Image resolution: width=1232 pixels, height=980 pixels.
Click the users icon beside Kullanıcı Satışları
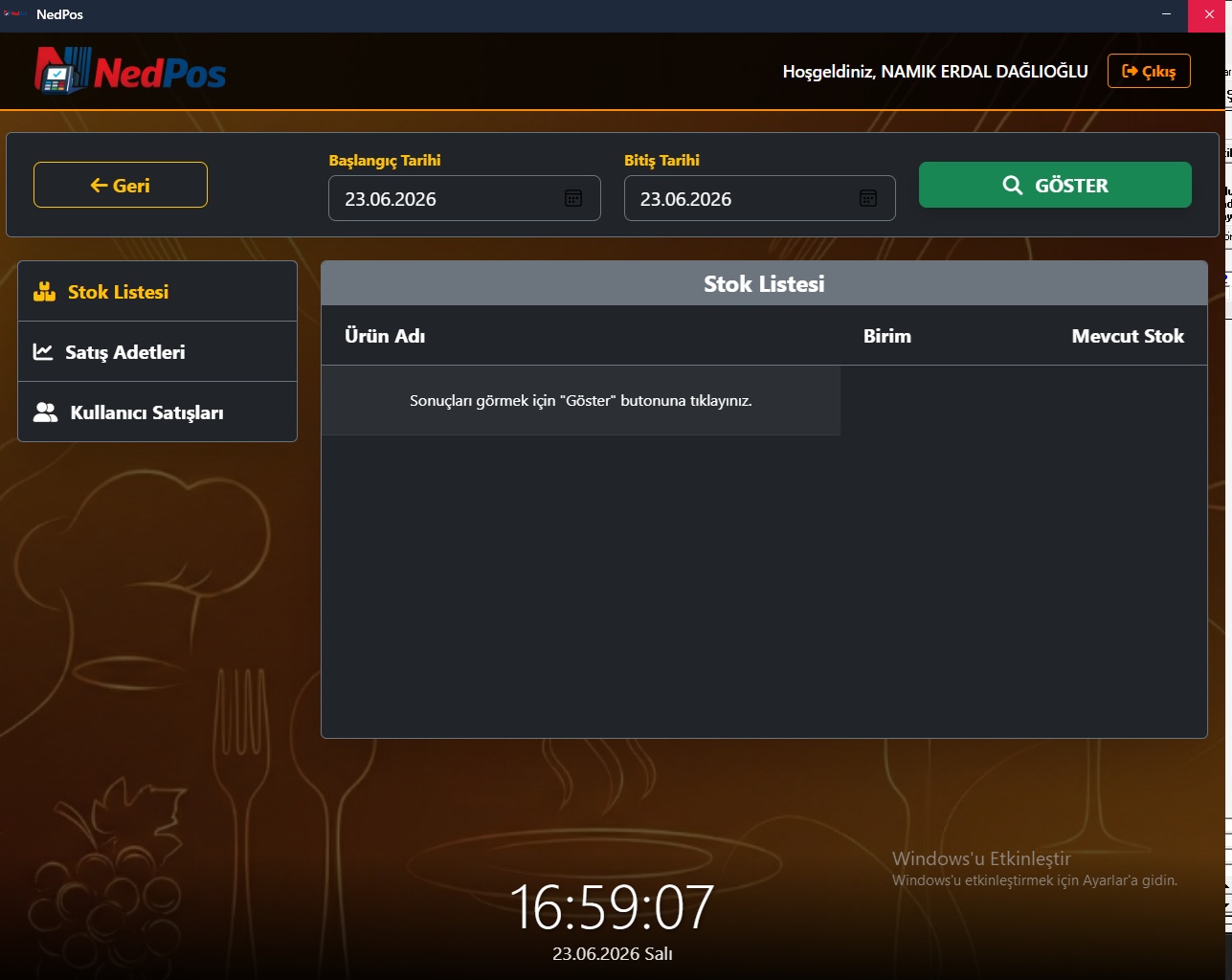45,412
